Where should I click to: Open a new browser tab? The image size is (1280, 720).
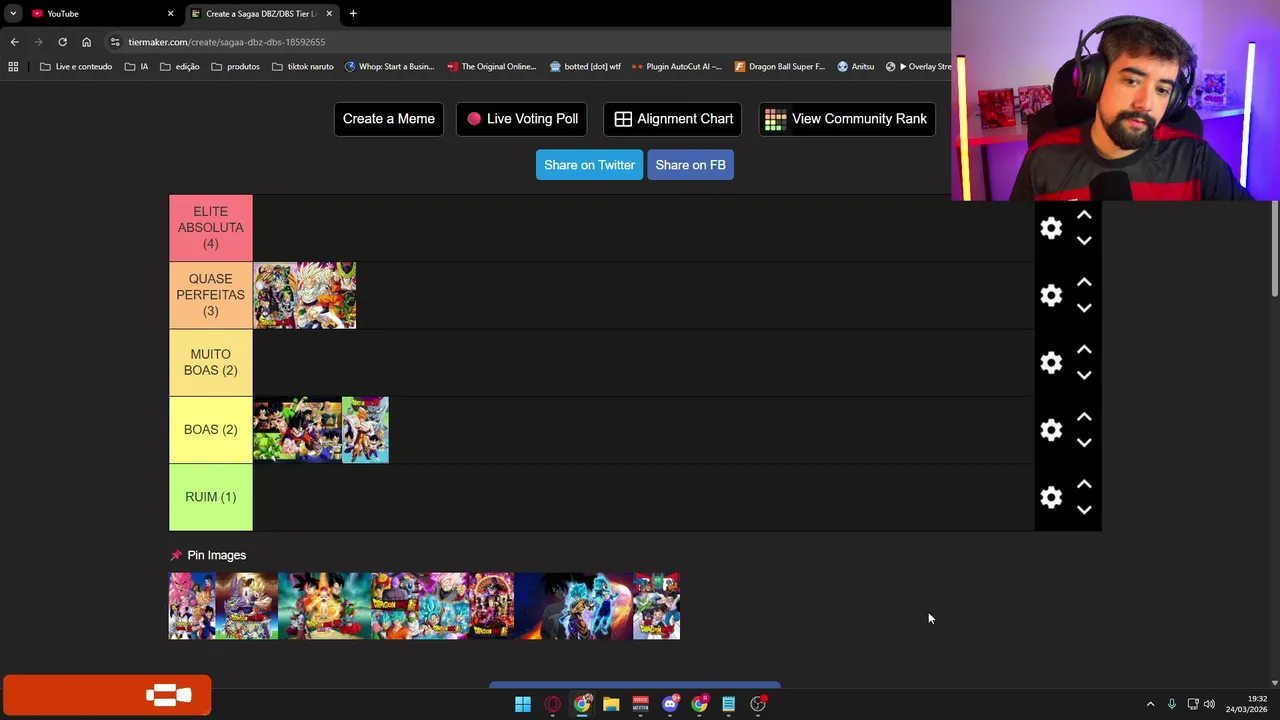tap(353, 14)
